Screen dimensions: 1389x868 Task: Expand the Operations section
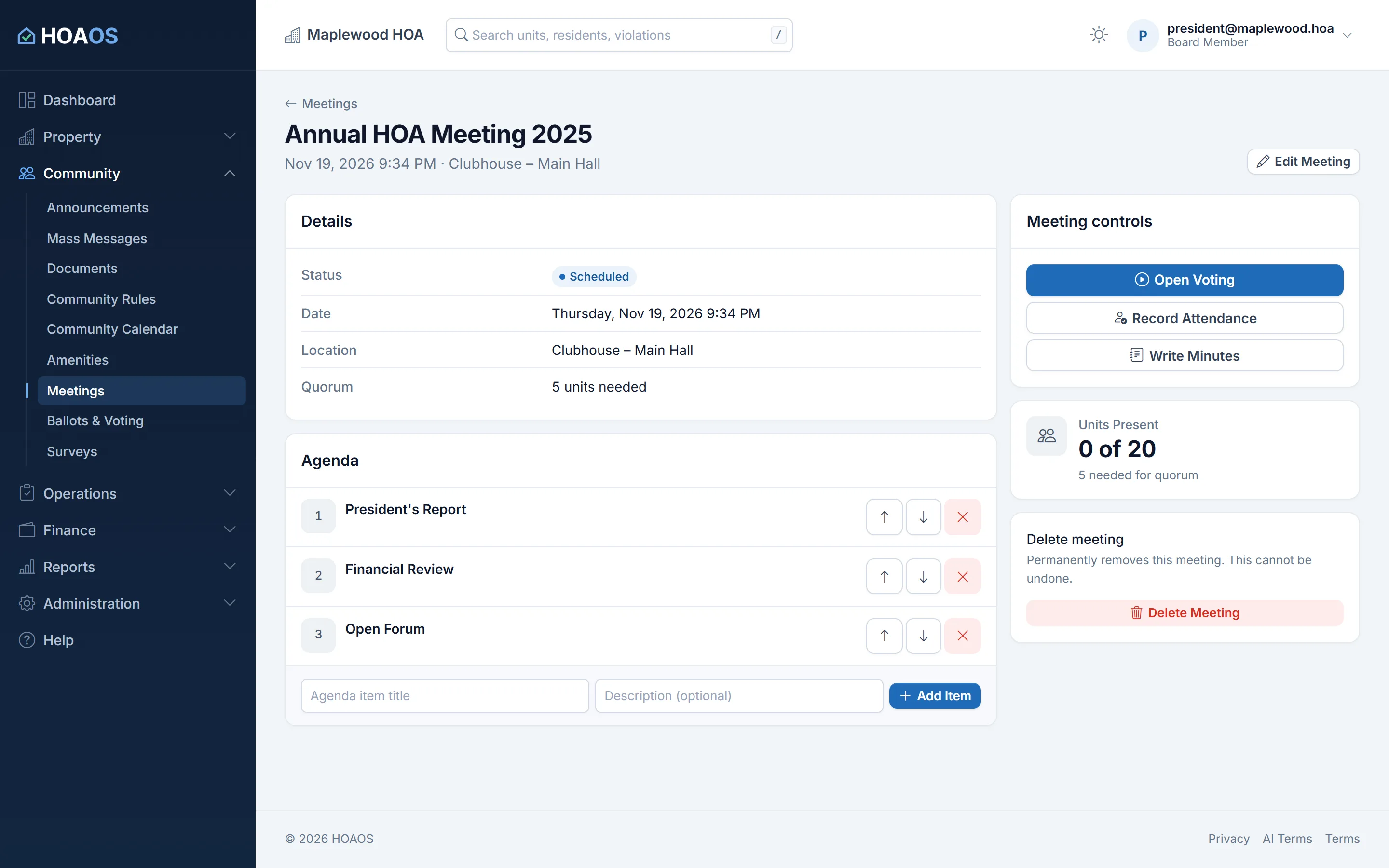coord(127,493)
